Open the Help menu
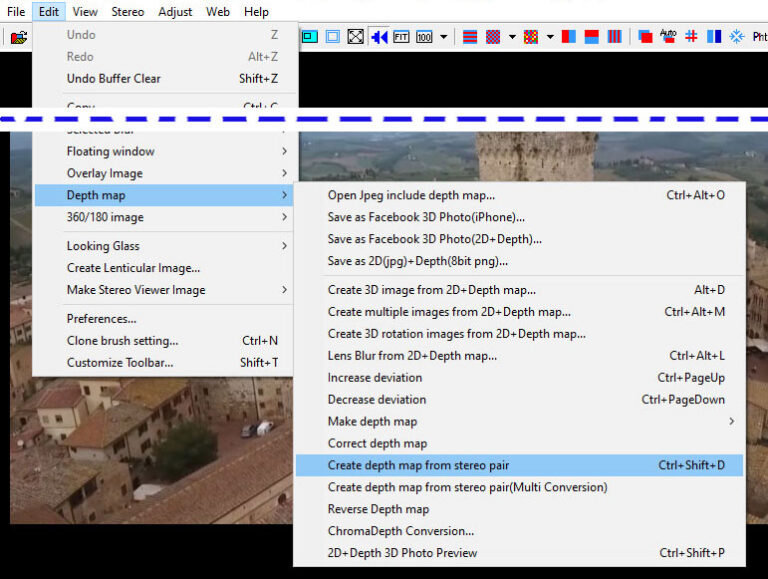The width and height of the screenshot is (768, 579). [256, 12]
